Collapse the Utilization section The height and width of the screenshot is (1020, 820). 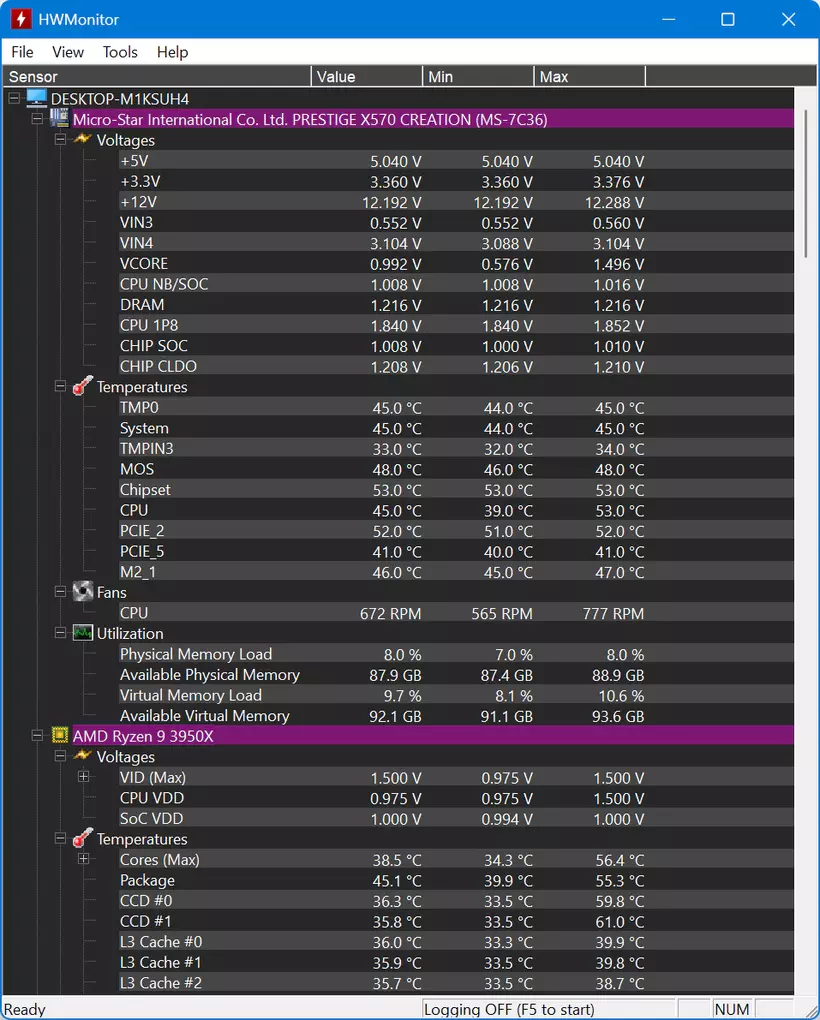coord(60,633)
